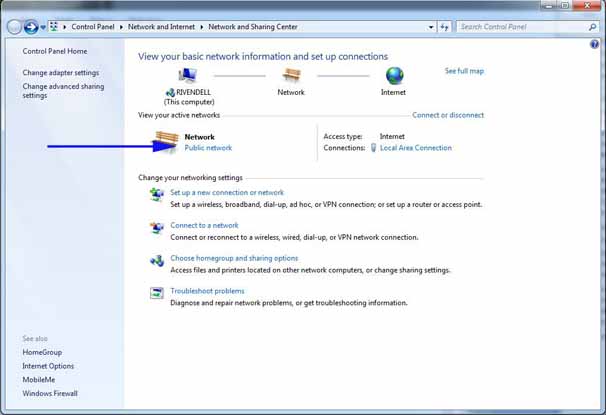
Task: Open Troubleshoot problems link
Action: [208, 291]
